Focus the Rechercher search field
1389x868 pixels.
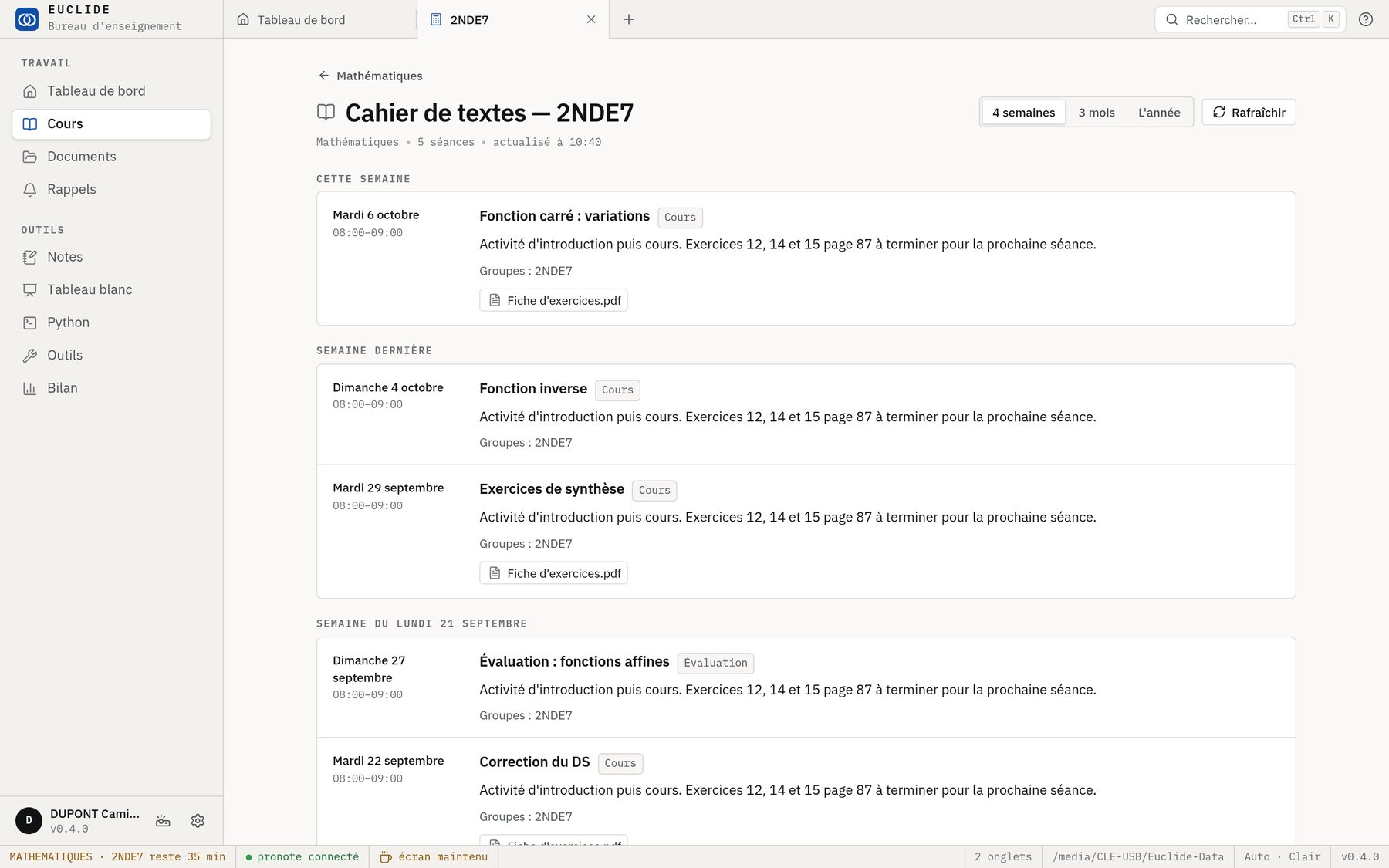tap(1250, 19)
